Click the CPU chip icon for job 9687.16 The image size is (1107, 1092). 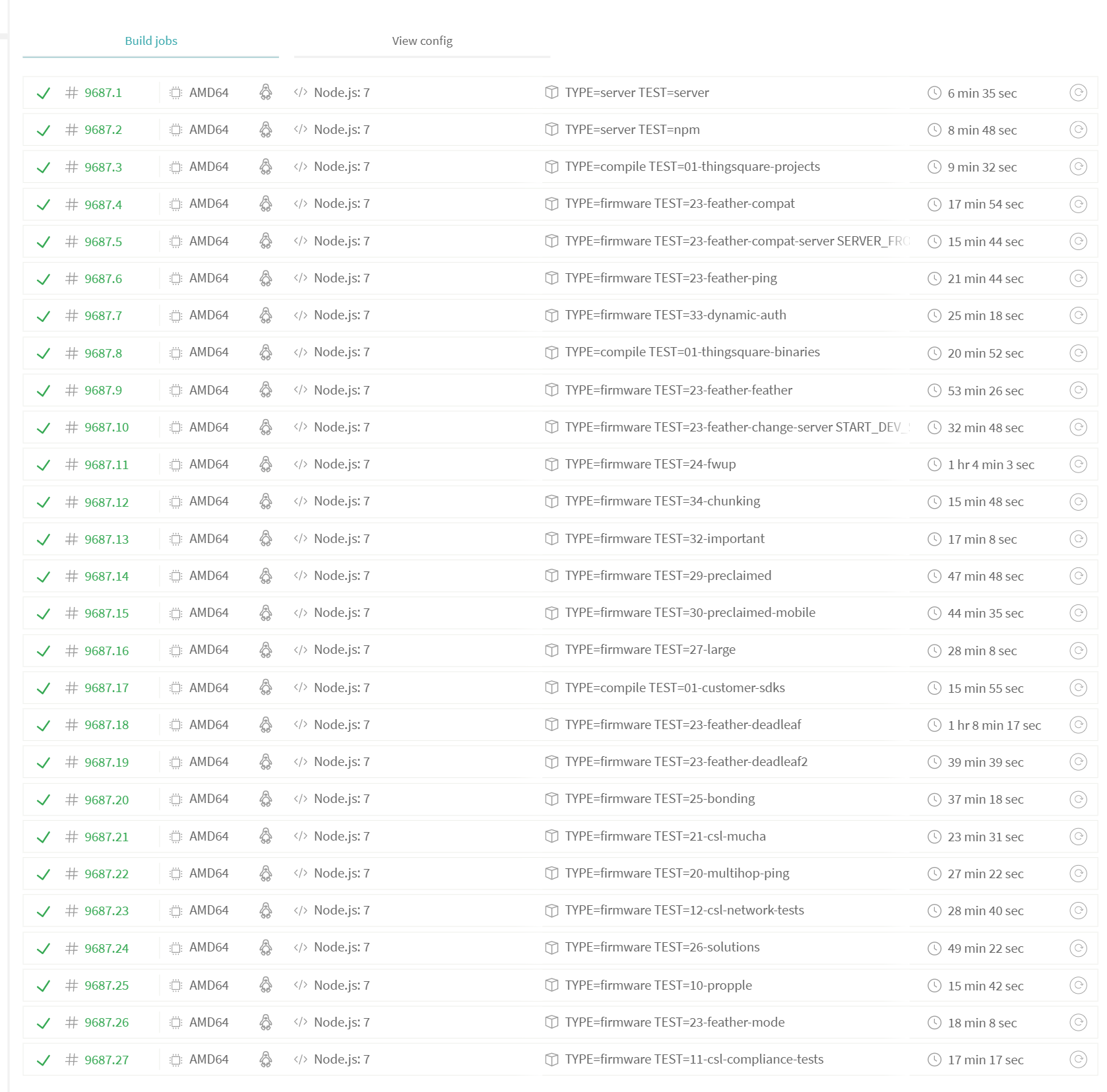(x=175, y=651)
